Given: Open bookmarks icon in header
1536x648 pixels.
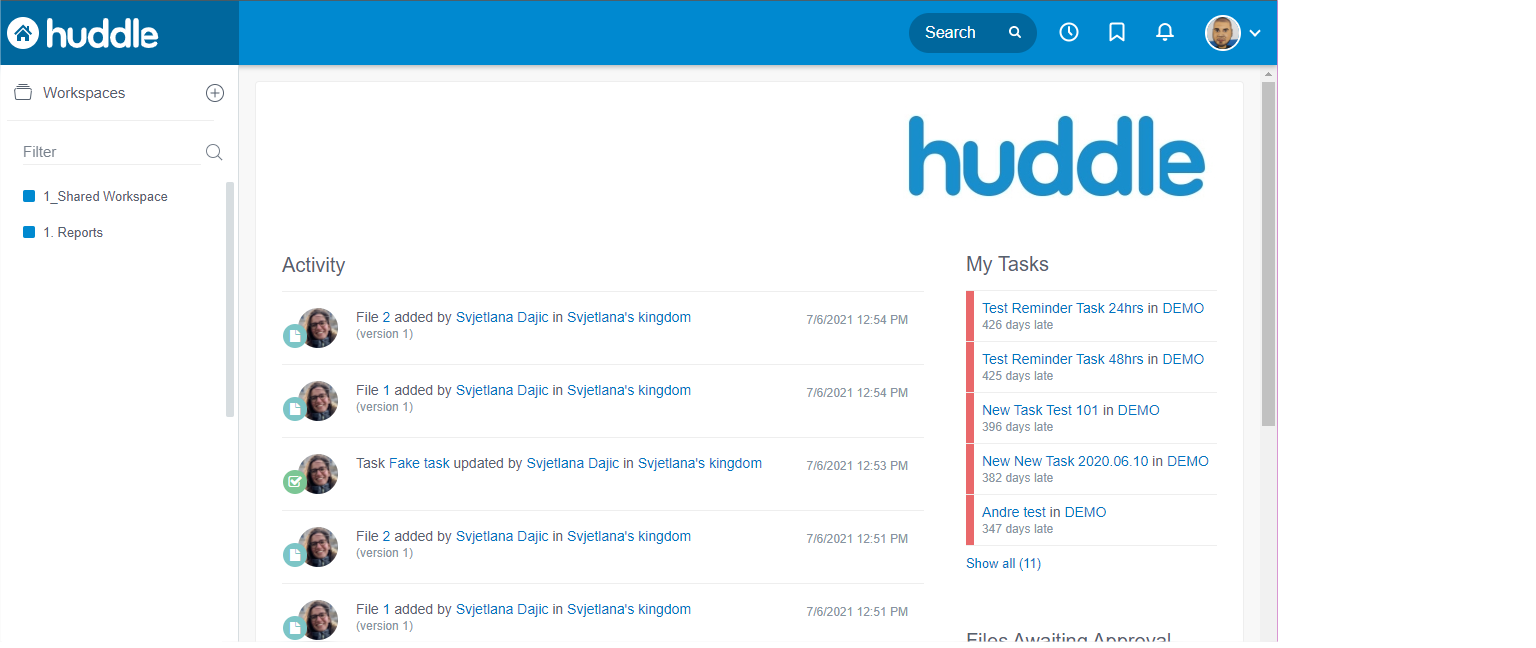Looking at the screenshot, I should click(x=1117, y=33).
